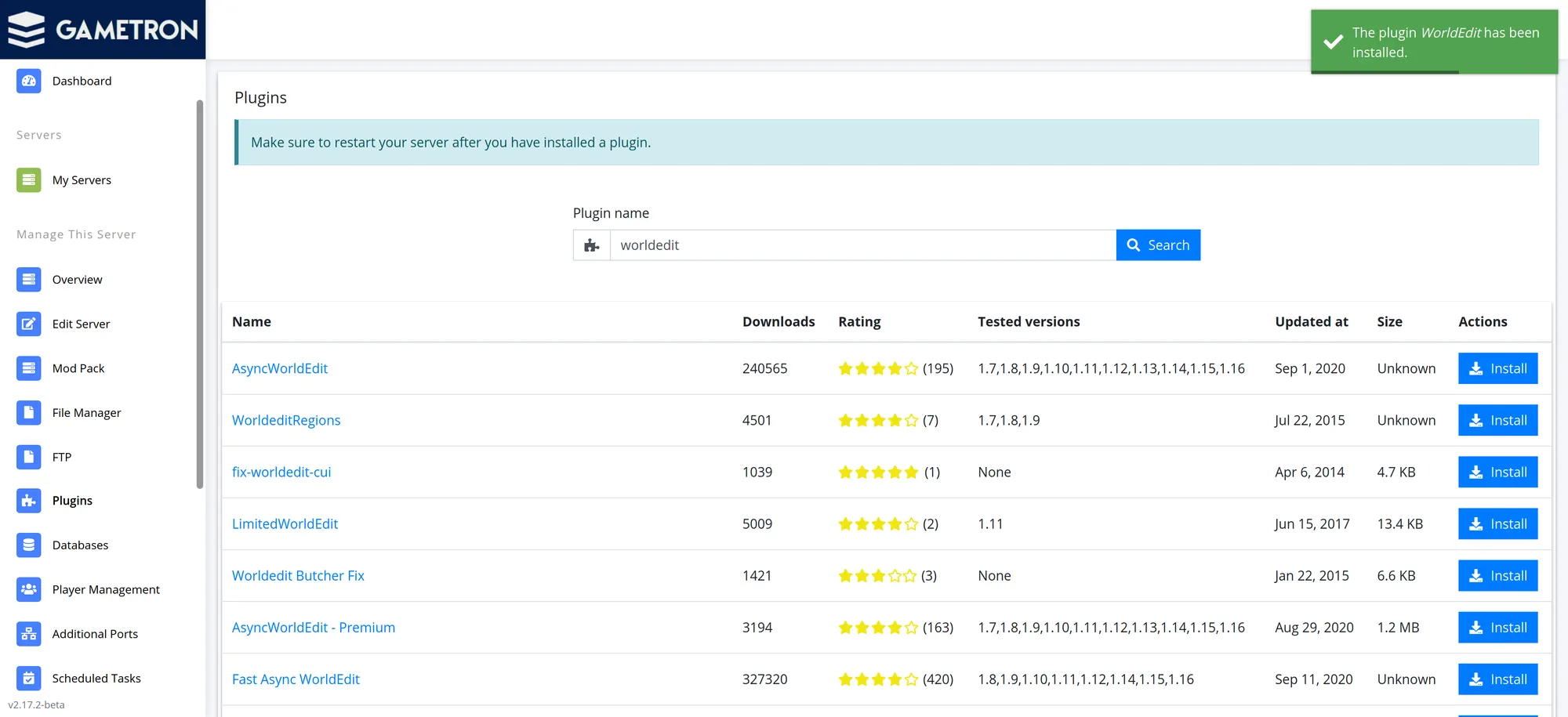
Task: Go to My Servers
Action: point(82,180)
